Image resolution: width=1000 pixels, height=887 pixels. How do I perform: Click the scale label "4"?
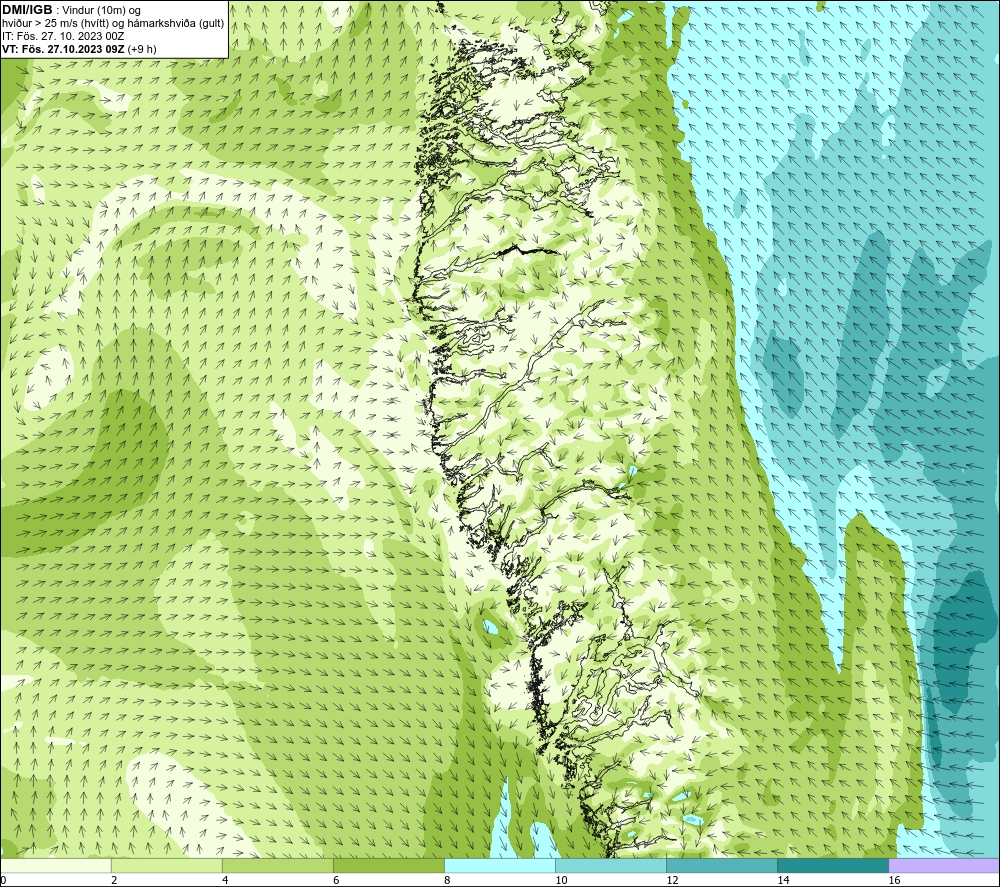click(x=225, y=881)
